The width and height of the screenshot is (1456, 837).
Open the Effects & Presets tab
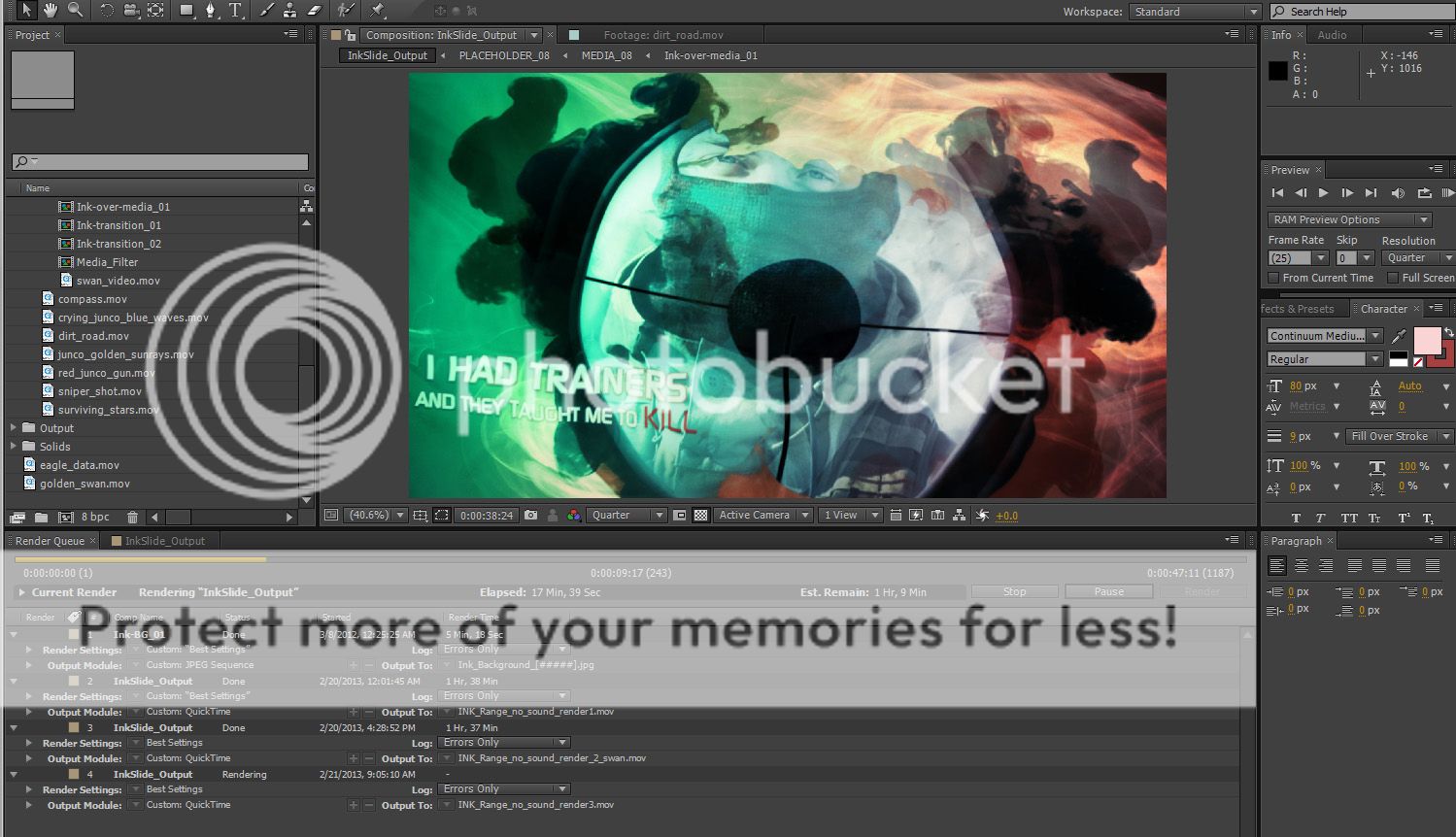[x=1298, y=309]
